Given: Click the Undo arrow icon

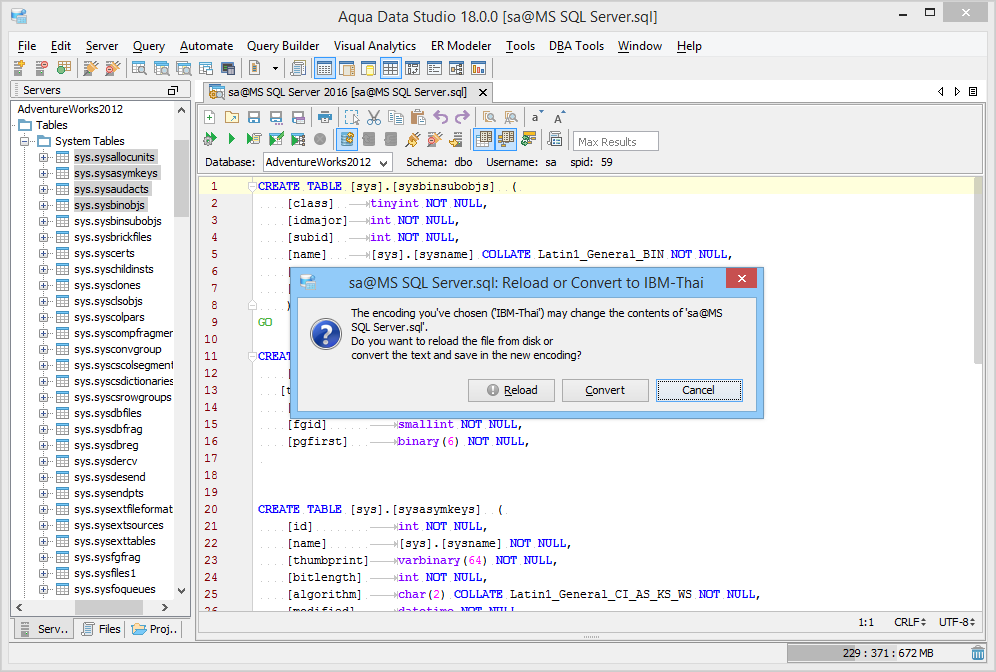Looking at the screenshot, I should [440, 117].
